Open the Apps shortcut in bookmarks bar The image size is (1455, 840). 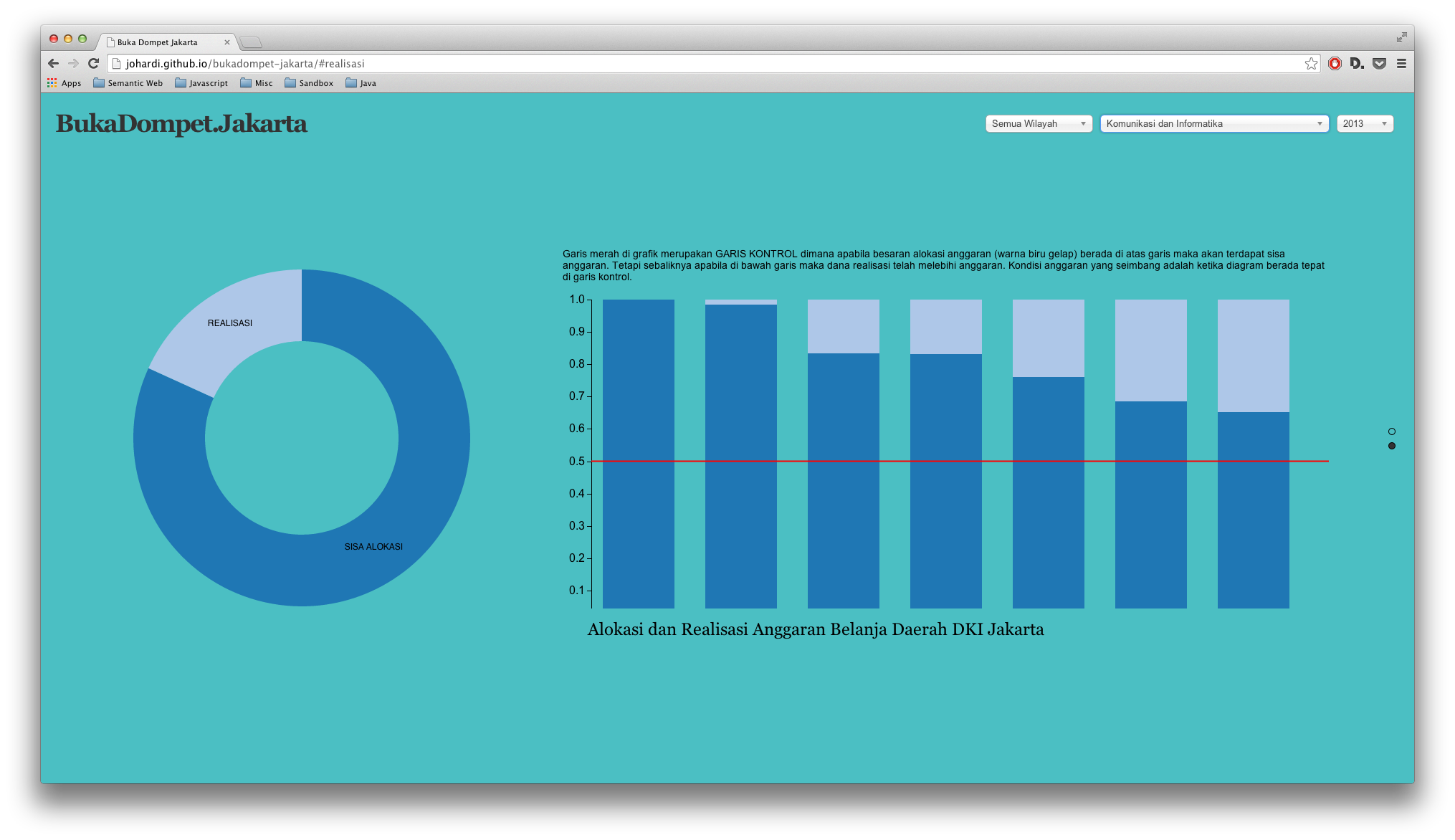coord(65,83)
